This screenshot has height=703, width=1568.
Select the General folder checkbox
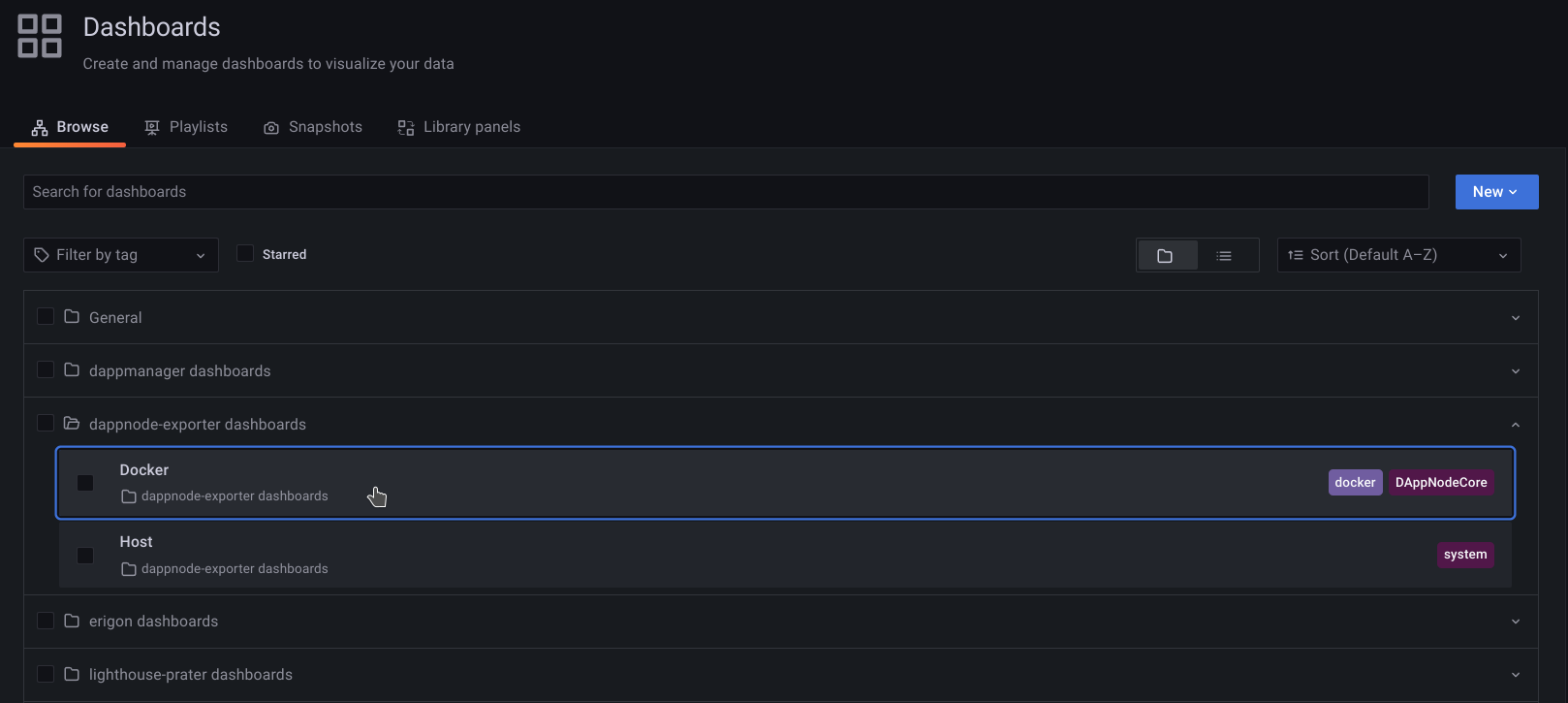46,316
